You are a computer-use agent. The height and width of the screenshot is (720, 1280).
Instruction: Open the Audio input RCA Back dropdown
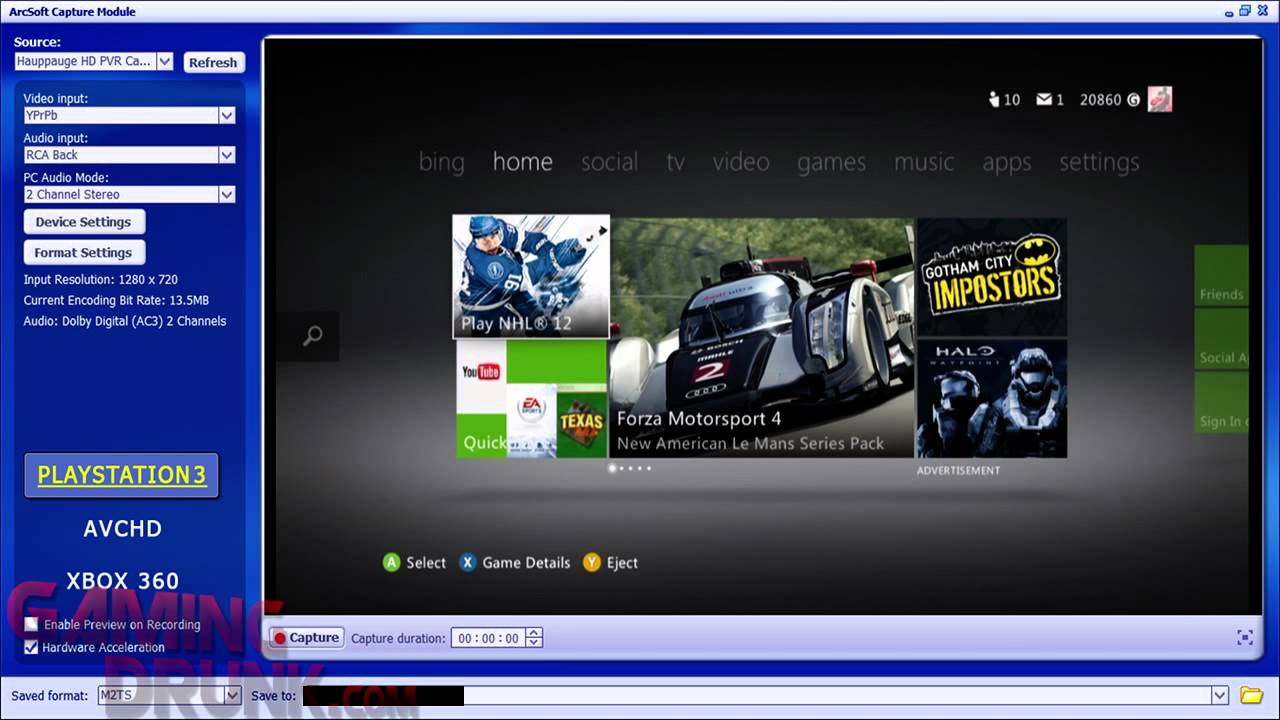pos(227,155)
